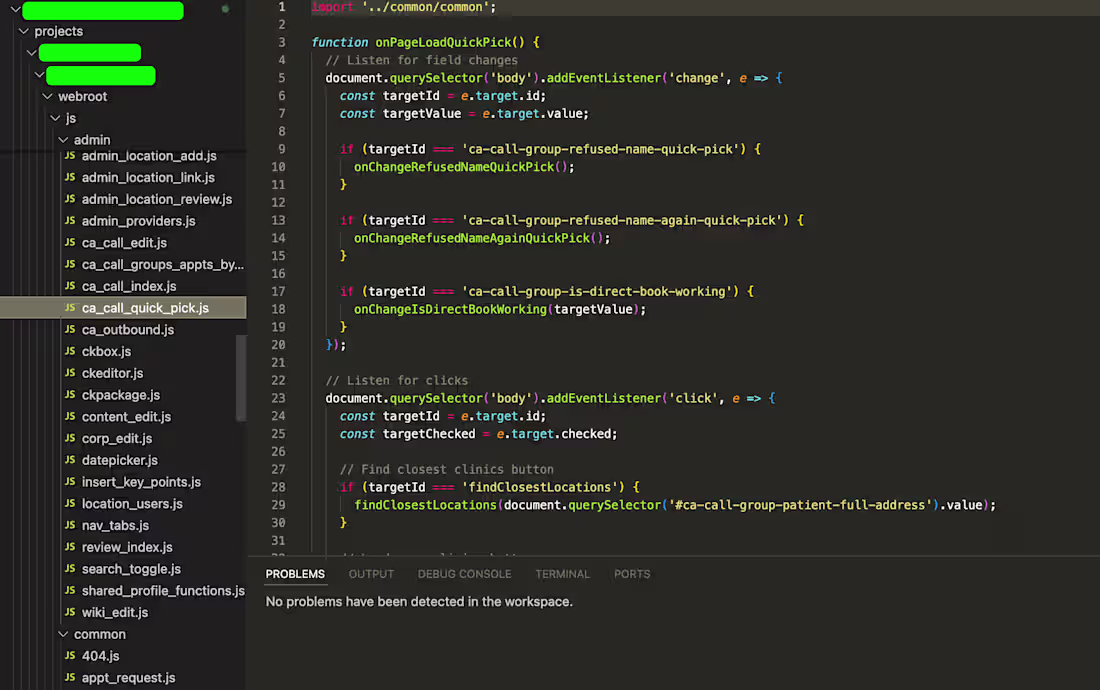Click the JS icon next to admin_providers.js
The image size is (1100, 690).
coord(70,221)
